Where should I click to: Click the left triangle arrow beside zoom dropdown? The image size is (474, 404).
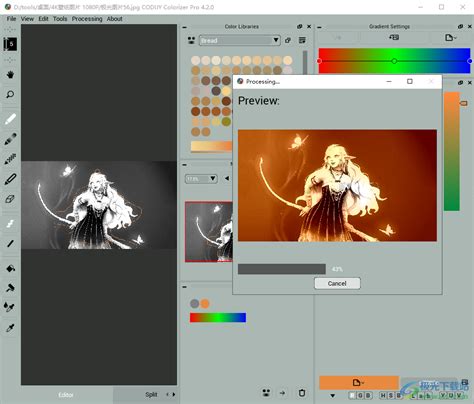tap(227, 178)
